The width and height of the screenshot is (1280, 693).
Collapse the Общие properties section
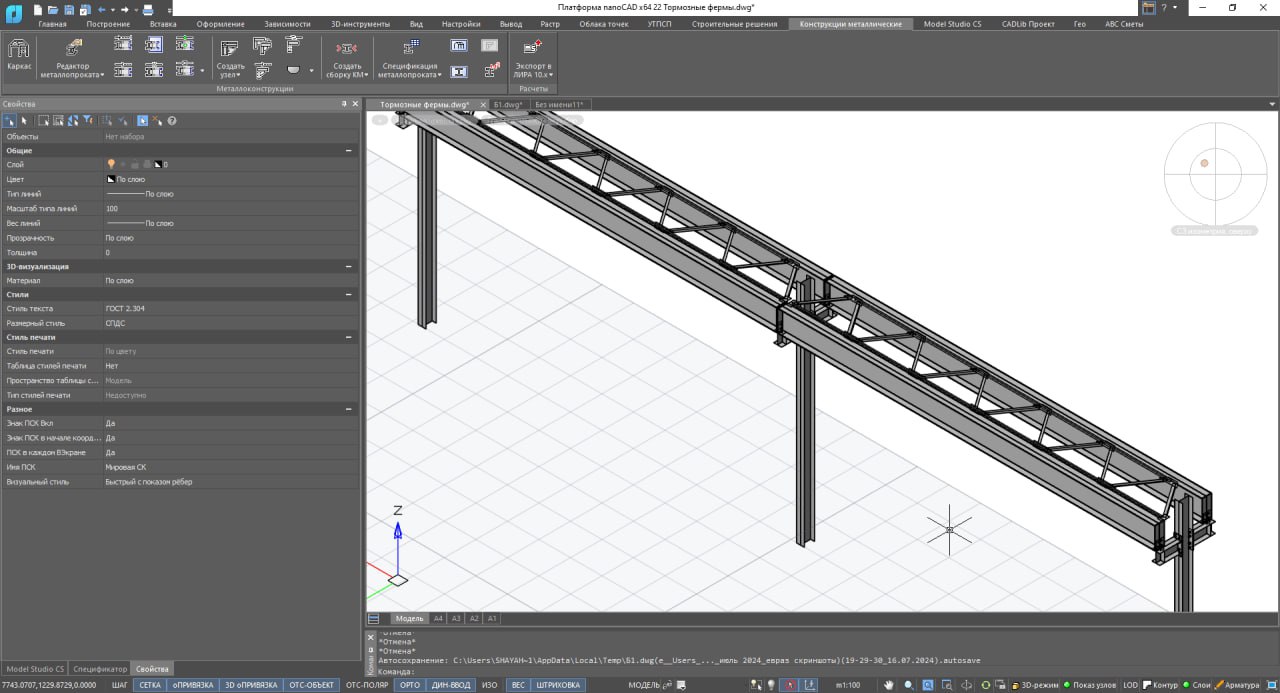coord(349,150)
